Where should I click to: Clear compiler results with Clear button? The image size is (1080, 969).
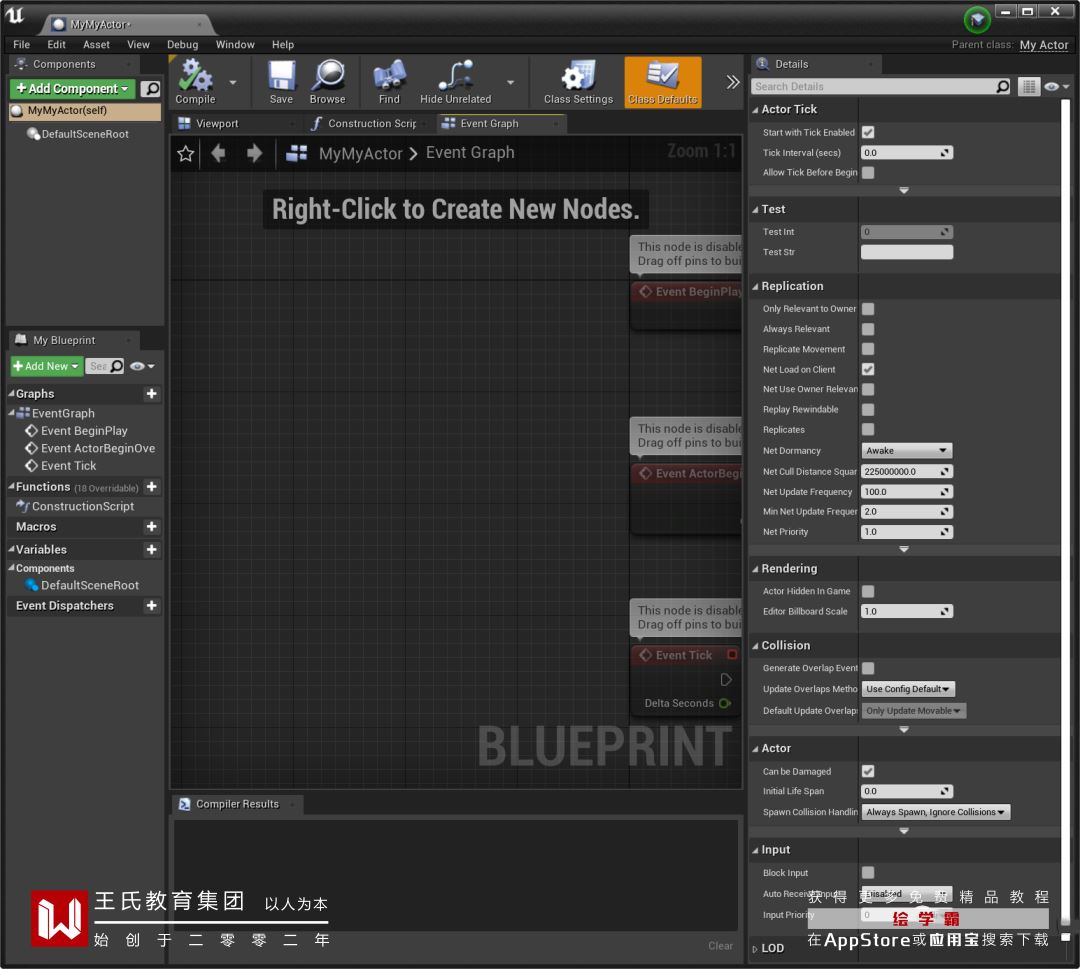coord(720,946)
